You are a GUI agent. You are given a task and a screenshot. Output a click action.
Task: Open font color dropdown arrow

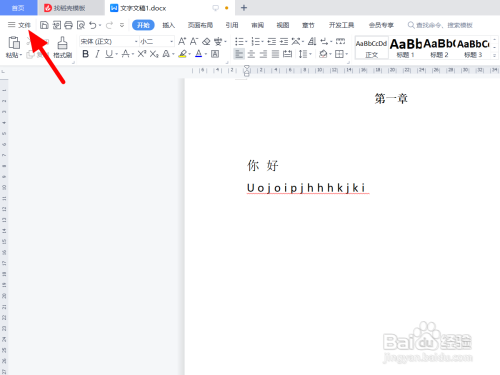coord(206,54)
